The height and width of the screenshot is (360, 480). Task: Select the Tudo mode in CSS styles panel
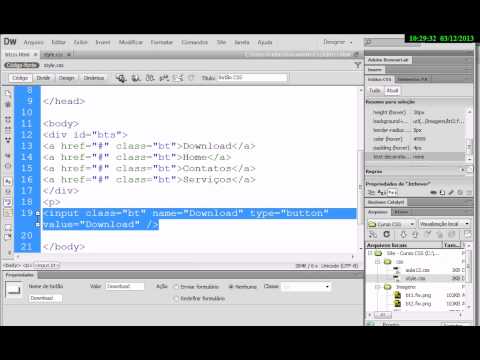point(374,91)
